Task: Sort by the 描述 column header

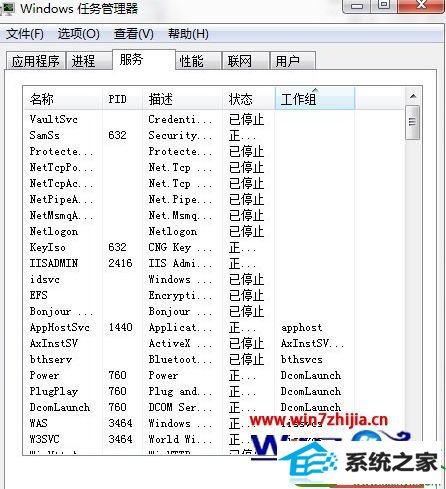Action: [x=182, y=99]
